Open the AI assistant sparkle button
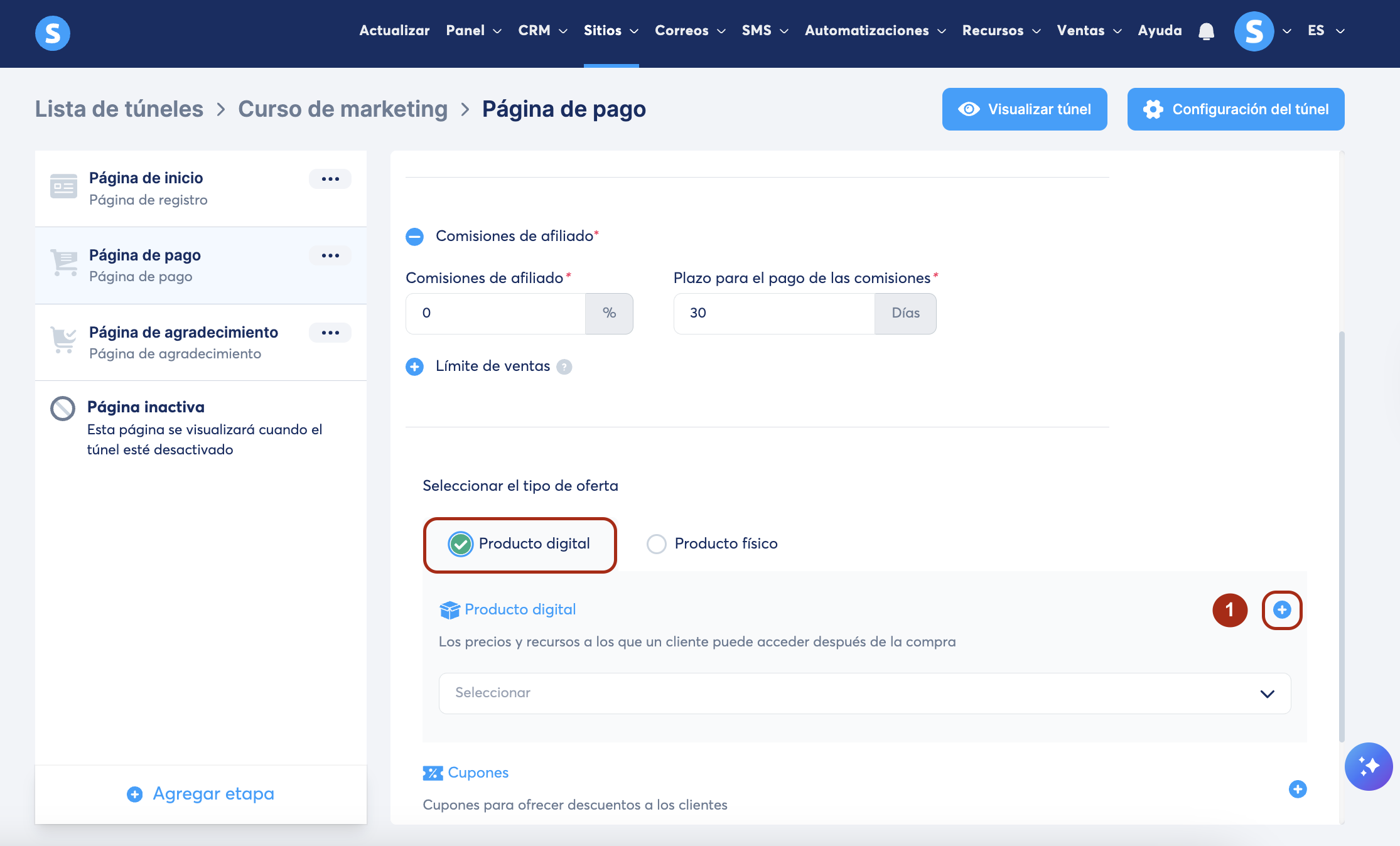1400x846 pixels. 1368,766
